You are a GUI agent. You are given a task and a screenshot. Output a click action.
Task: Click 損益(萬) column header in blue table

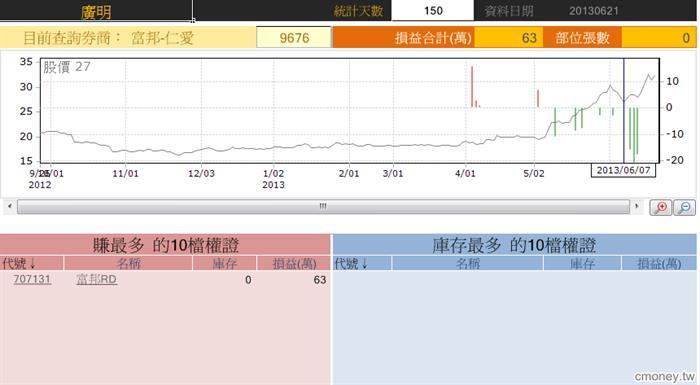point(659,264)
